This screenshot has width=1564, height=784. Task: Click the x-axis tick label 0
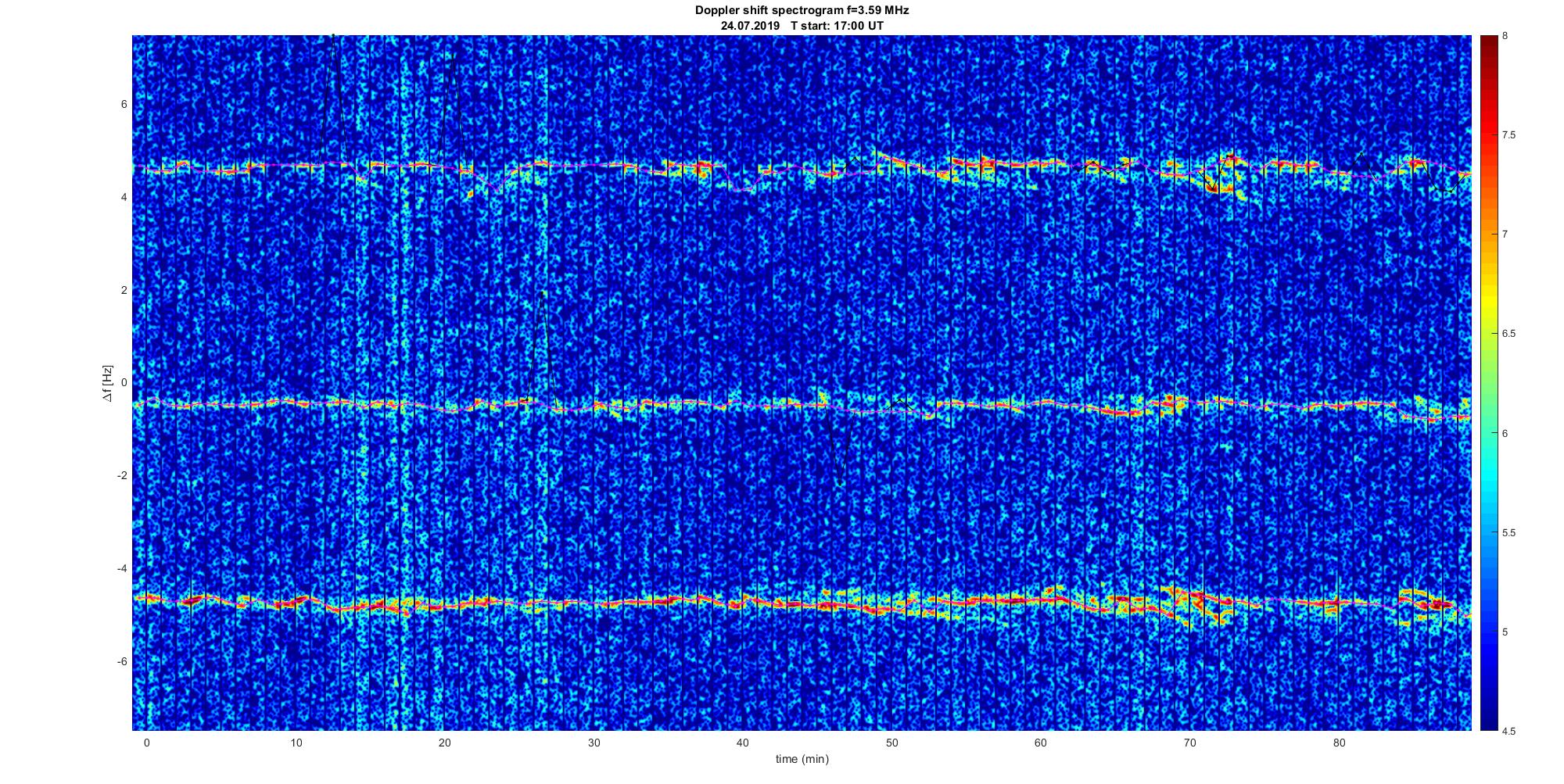(x=146, y=743)
